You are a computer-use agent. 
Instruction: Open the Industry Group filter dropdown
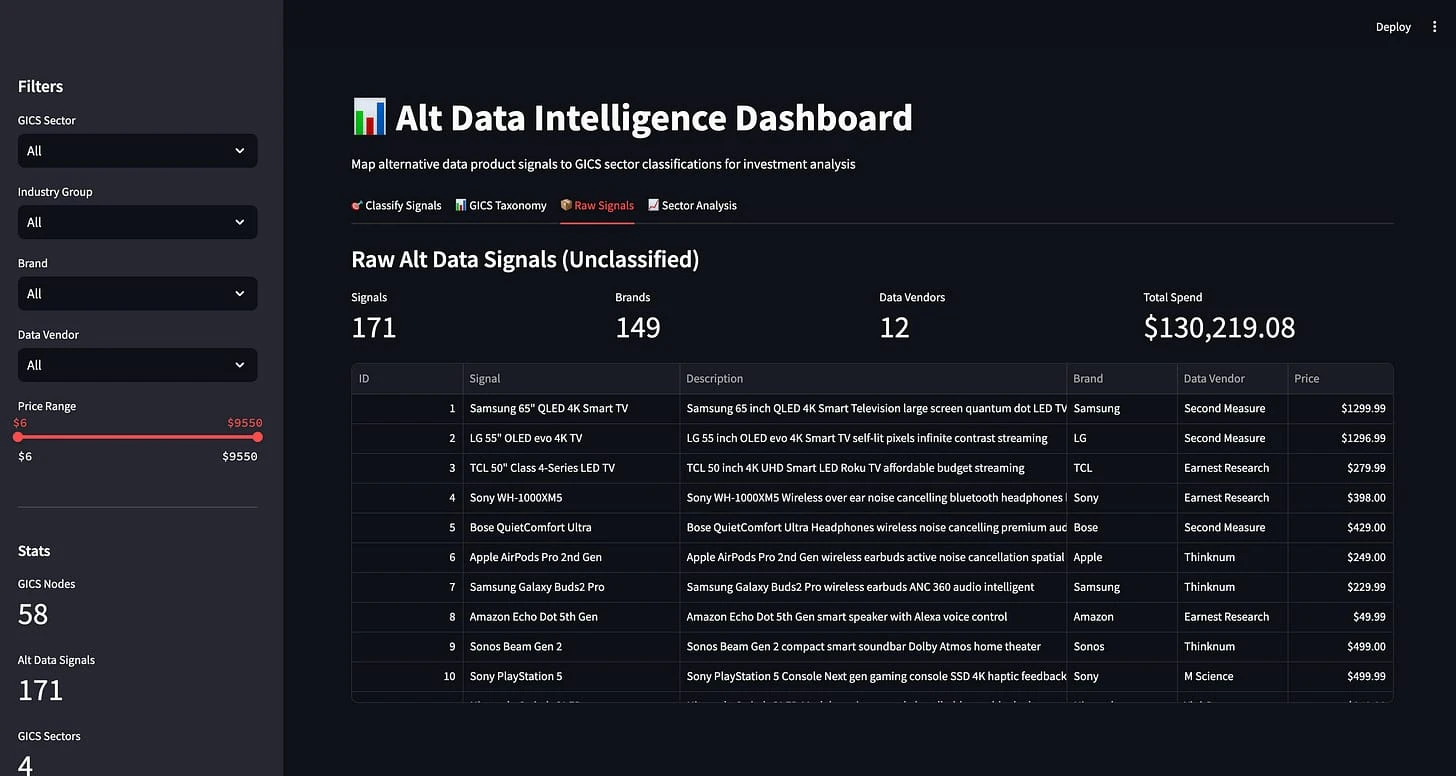[137, 222]
